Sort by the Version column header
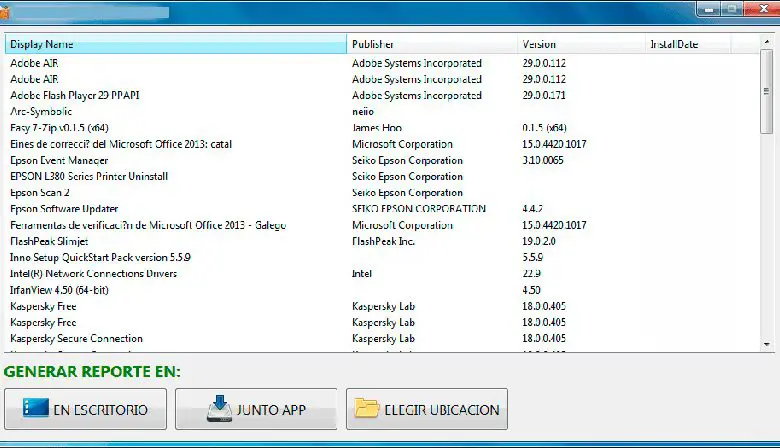The image size is (780, 448). pos(581,44)
